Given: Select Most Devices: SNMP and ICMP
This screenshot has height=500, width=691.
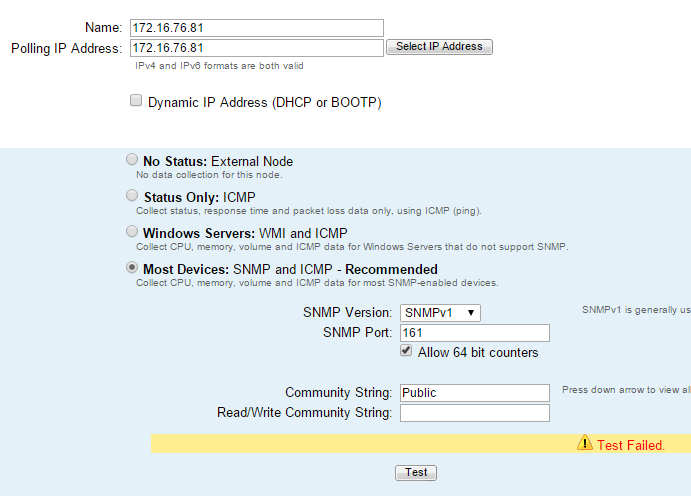Looking at the screenshot, I should (x=132, y=267).
